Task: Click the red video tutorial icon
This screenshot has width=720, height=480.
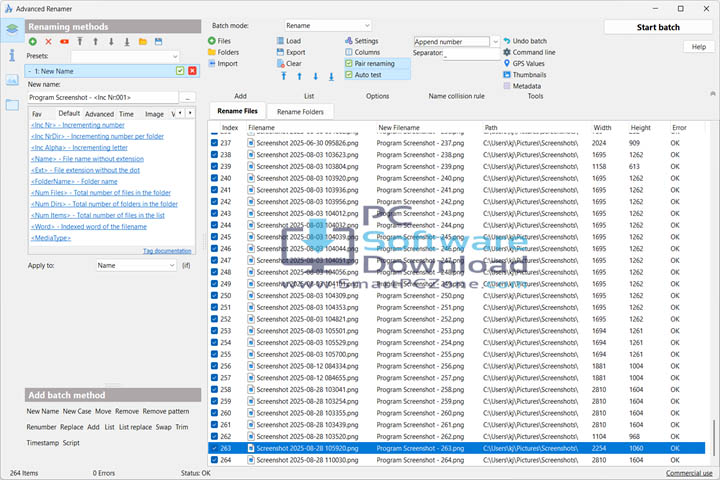Action: [64, 42]
